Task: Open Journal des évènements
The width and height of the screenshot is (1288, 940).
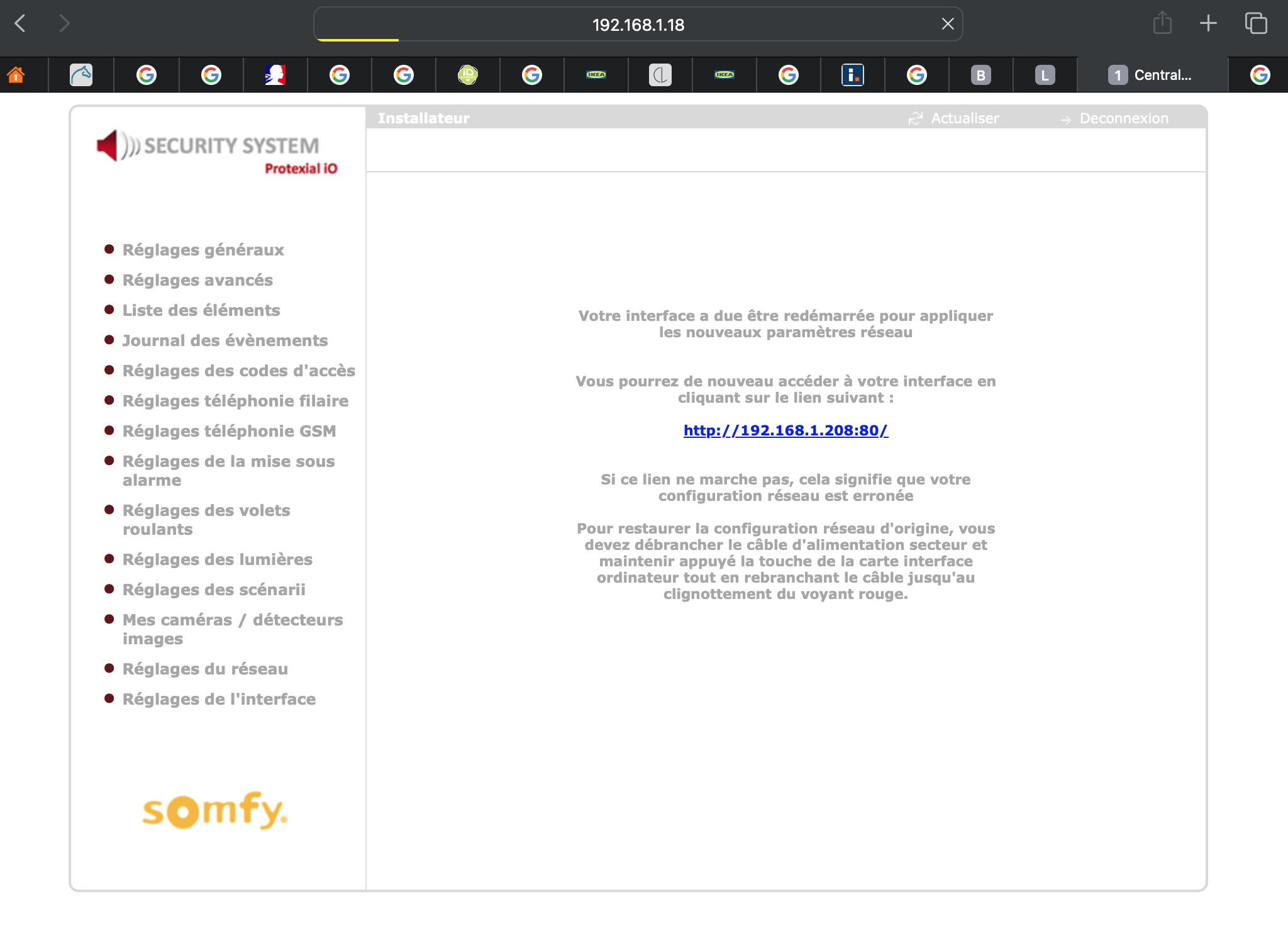Action: click(x=225, y=340)
